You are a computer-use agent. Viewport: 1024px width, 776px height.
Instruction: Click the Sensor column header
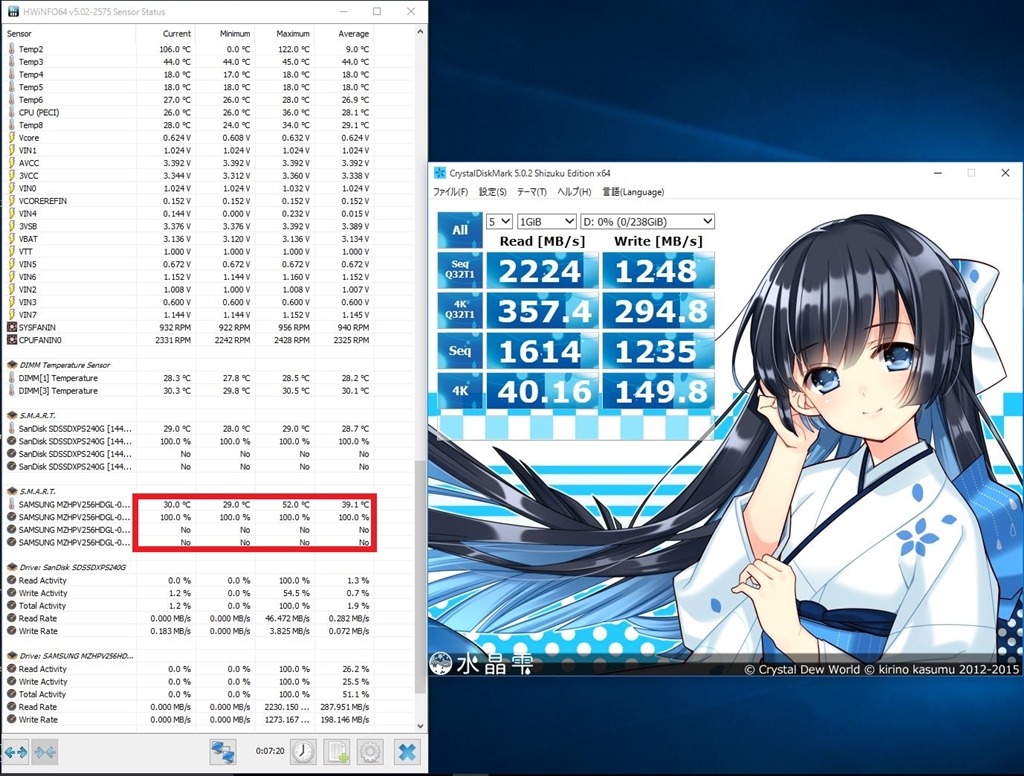[69, 33]
